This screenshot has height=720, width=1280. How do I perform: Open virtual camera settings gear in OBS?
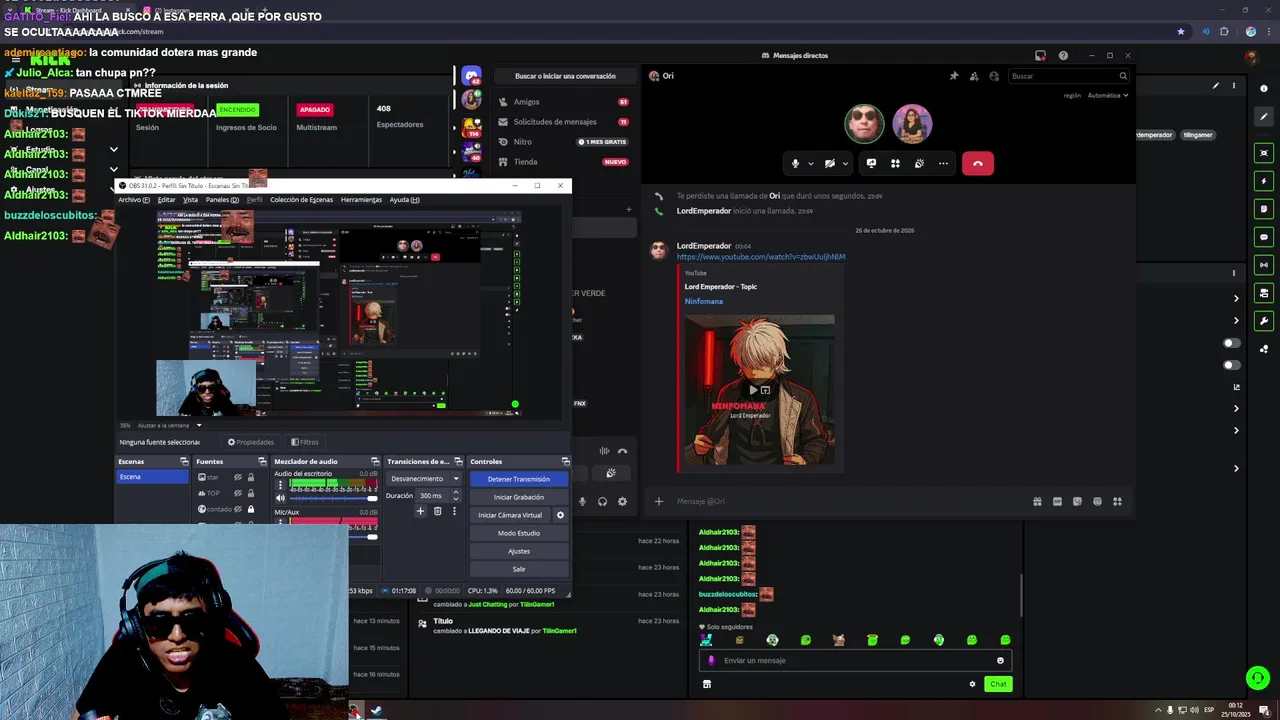[x=560, y=515]
